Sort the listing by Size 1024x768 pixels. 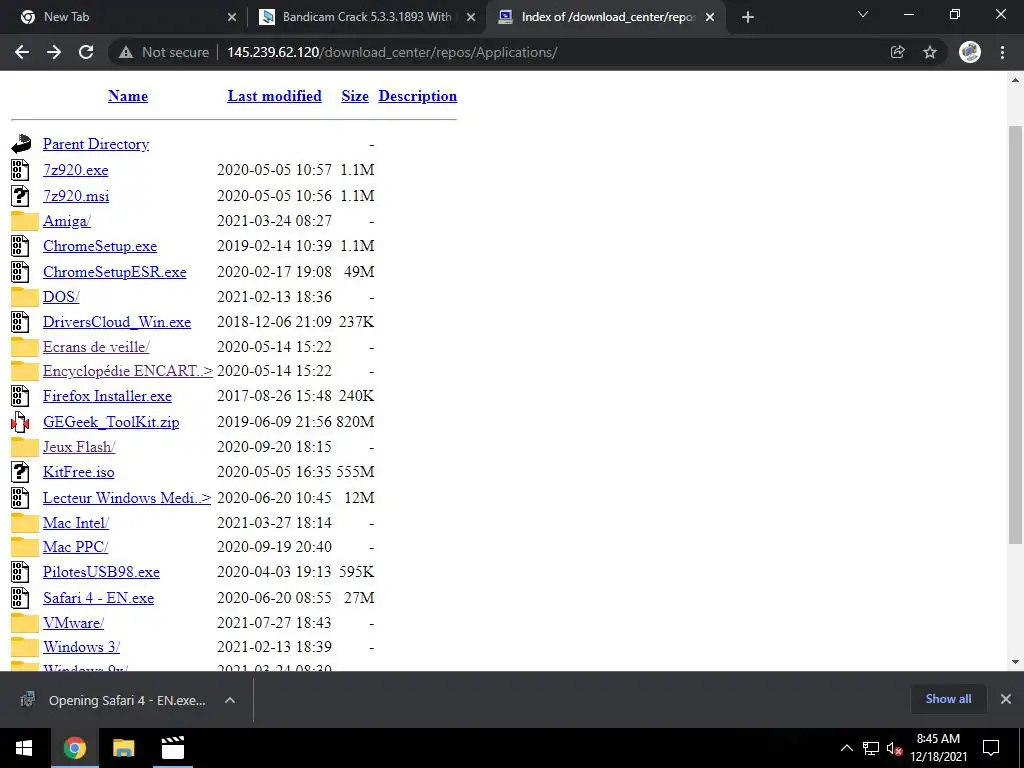[x=355, y=96]
